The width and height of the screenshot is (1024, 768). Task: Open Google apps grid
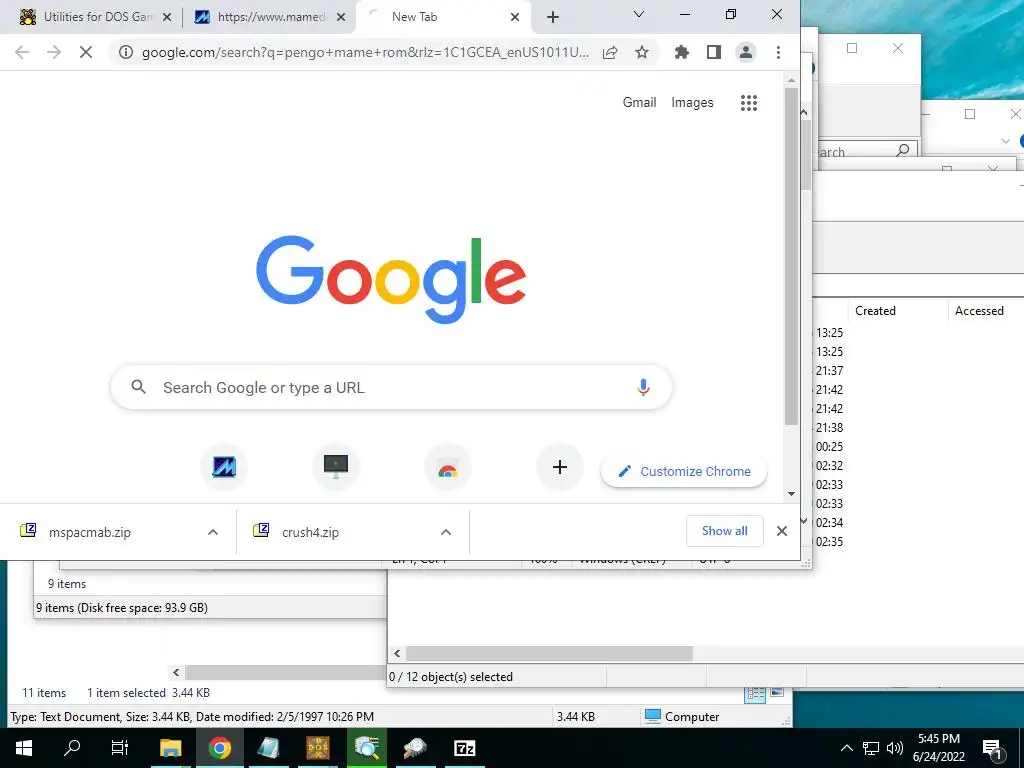[x=749, y=103]
